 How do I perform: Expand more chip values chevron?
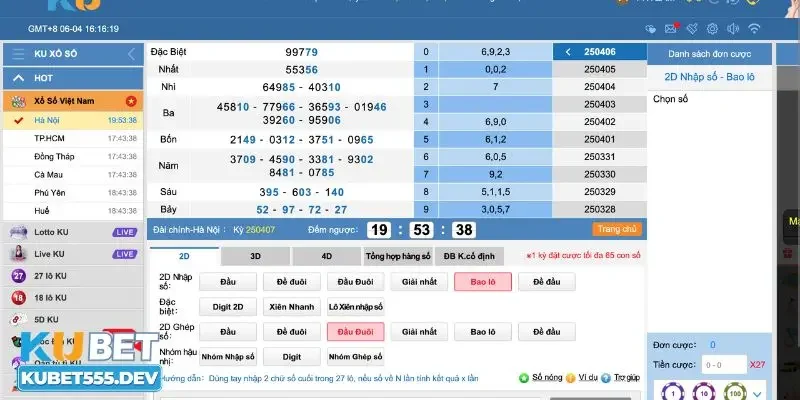[757, 393]
